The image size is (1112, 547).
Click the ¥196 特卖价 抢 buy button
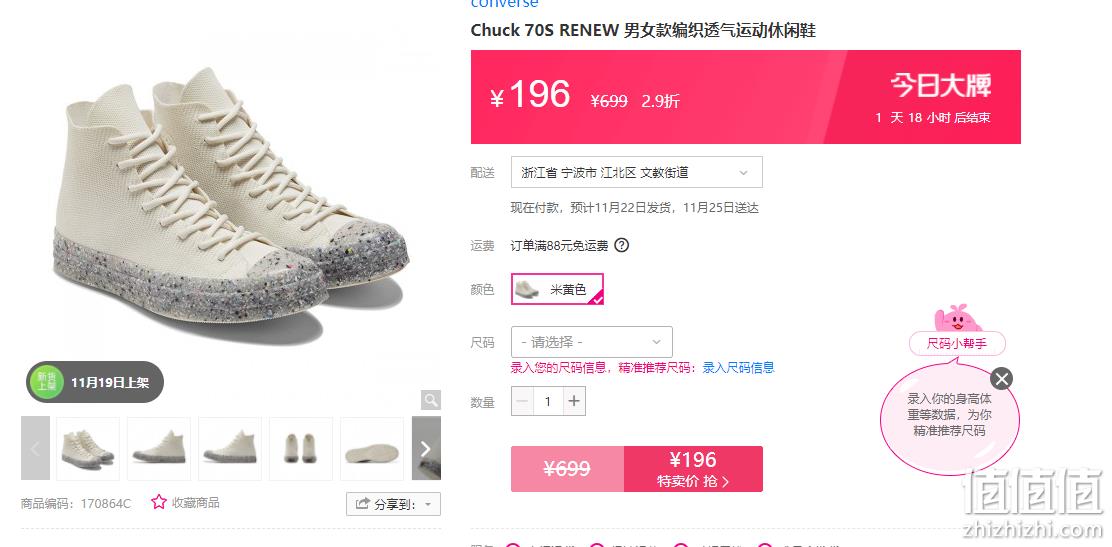tap(693, 469)
